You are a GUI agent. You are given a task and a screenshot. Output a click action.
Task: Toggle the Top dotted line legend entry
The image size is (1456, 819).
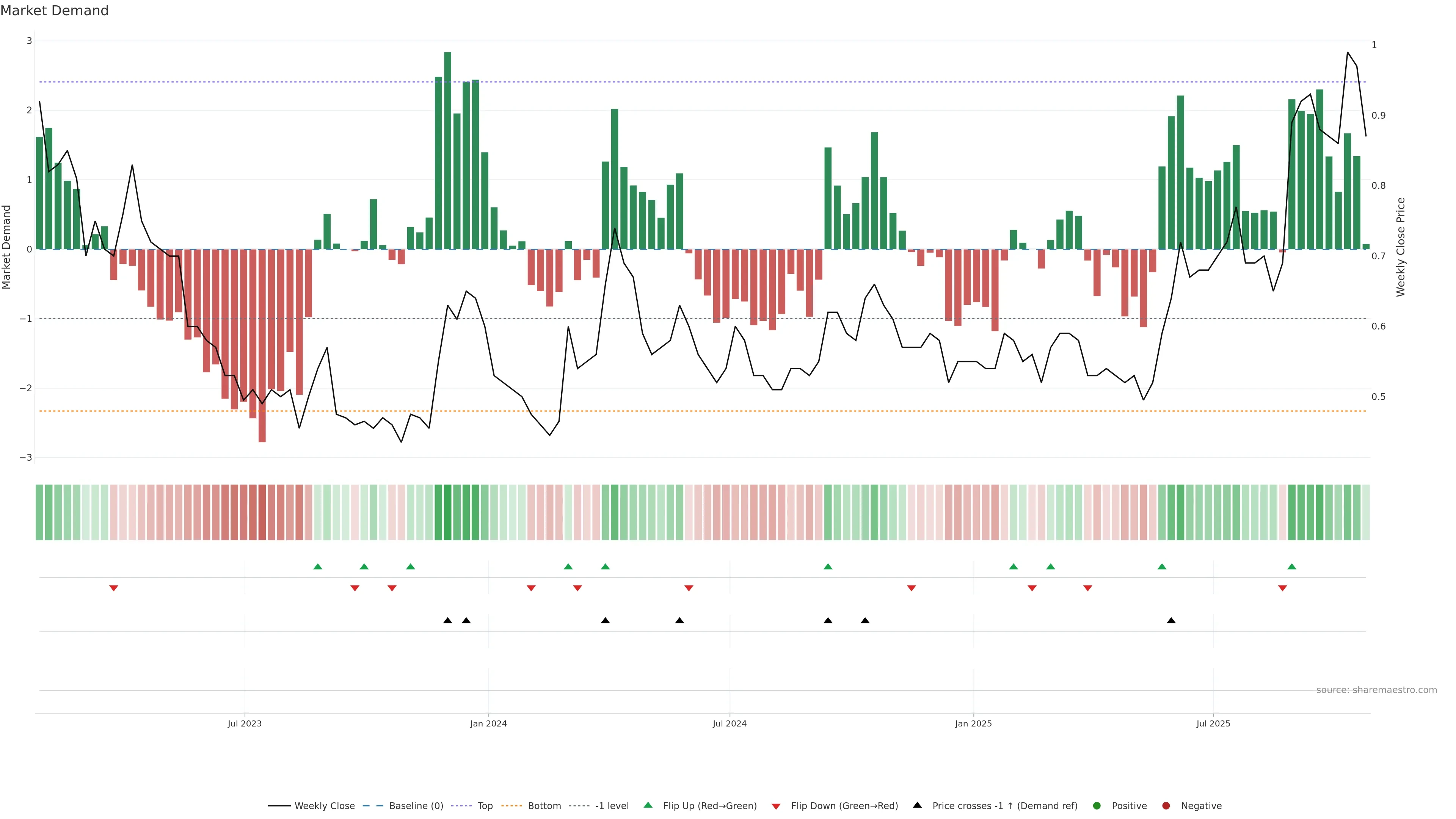coord(485,805)
